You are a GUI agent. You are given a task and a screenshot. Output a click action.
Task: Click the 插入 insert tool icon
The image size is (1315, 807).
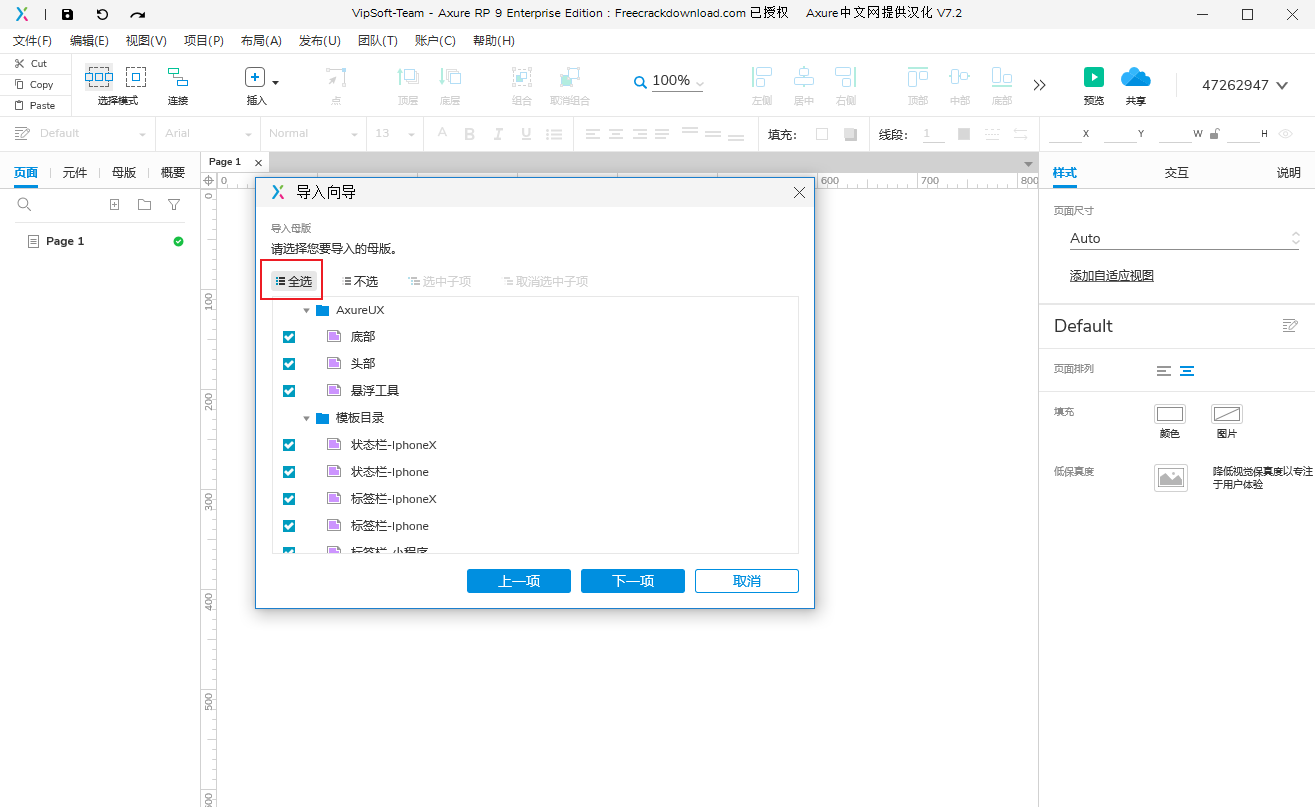(x=255, y=77)
